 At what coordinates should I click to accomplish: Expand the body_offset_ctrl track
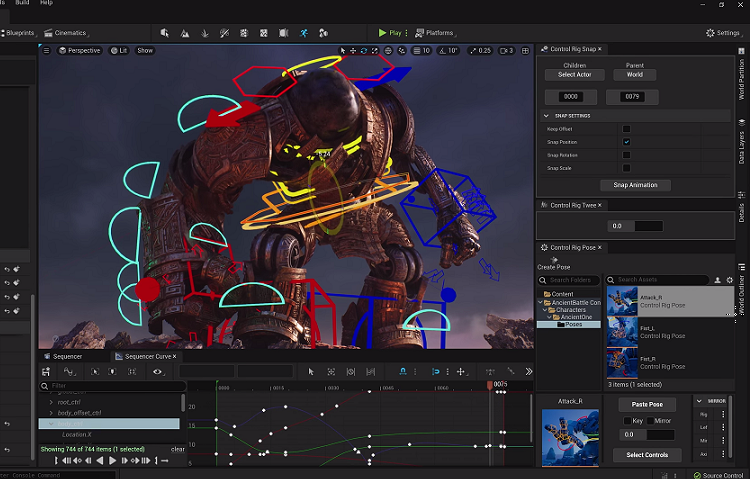pyautogui.click(x=51, y=413)
